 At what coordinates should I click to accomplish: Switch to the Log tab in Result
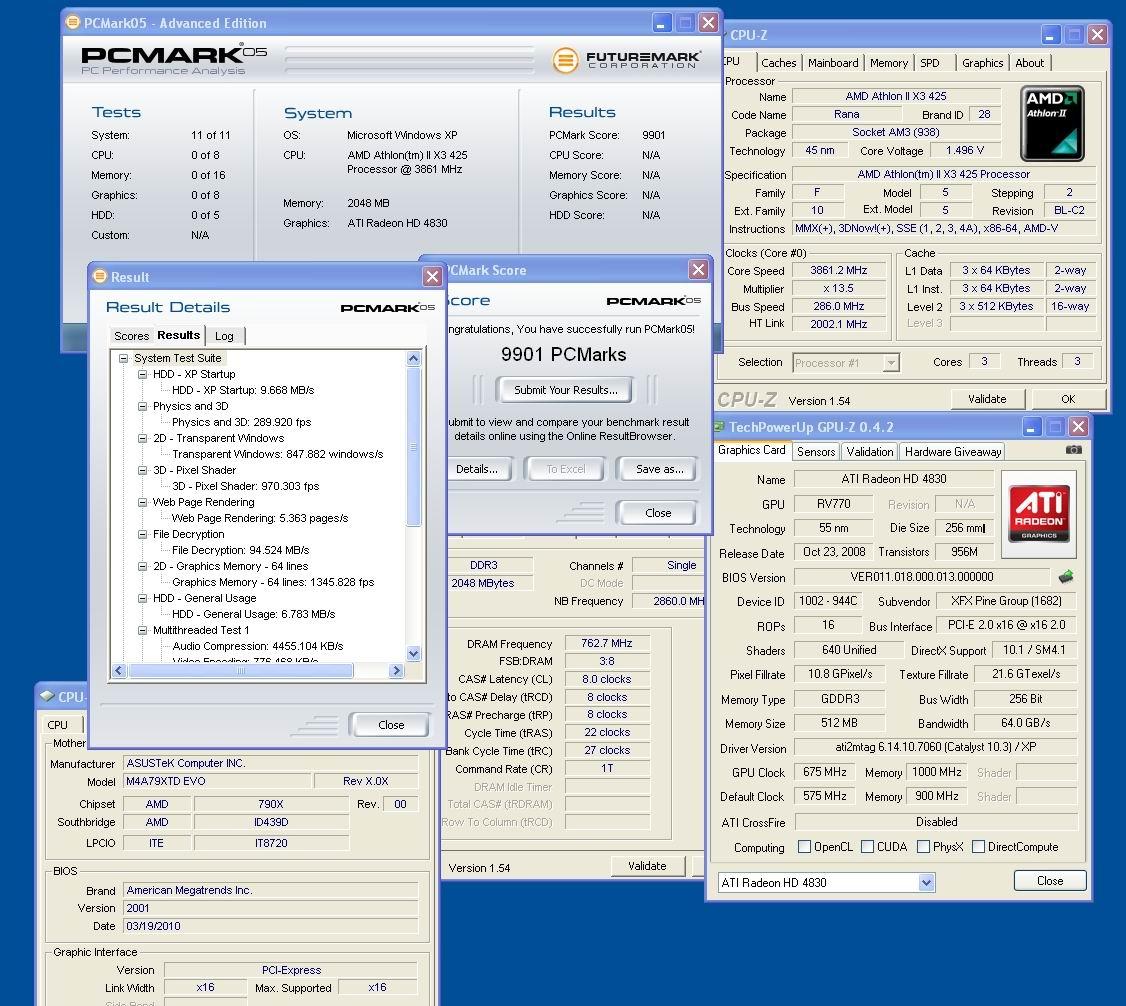pos(225,336)
